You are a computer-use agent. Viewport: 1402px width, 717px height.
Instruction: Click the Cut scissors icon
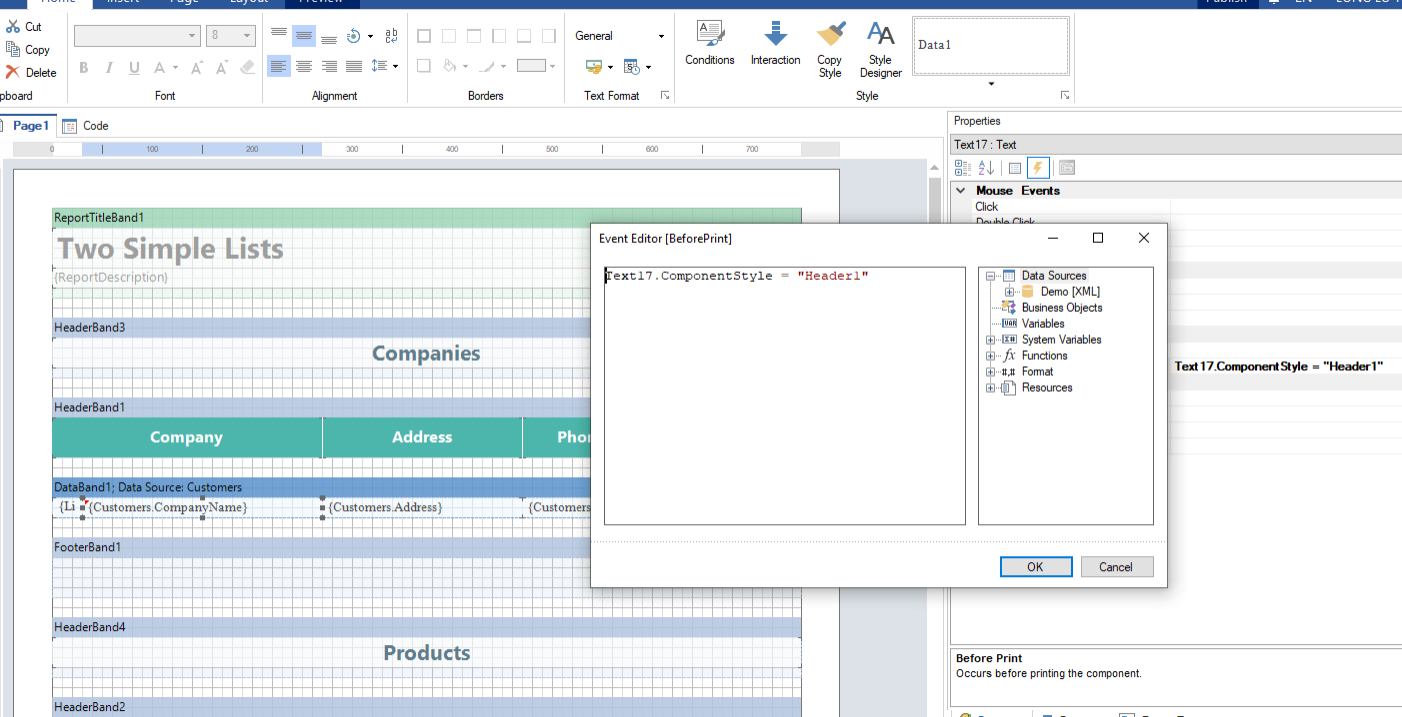12,27
